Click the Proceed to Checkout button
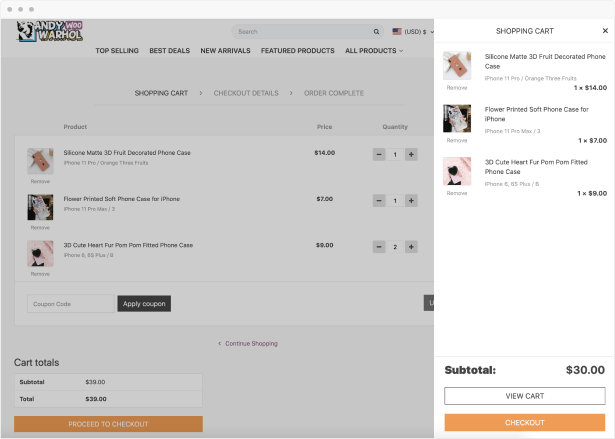The image size is (615, 439). [x=108, y=424]
